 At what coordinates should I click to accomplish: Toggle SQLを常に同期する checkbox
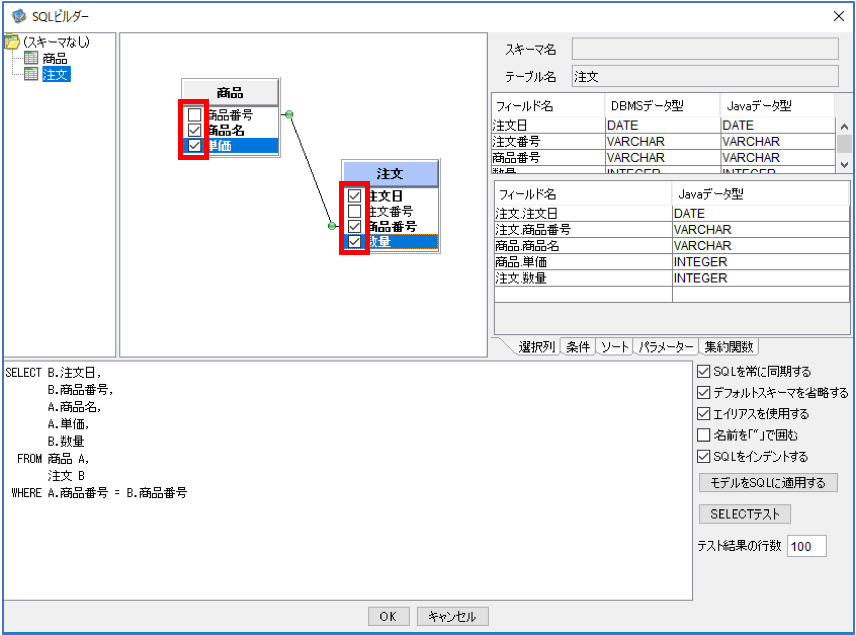pos(704,371)
